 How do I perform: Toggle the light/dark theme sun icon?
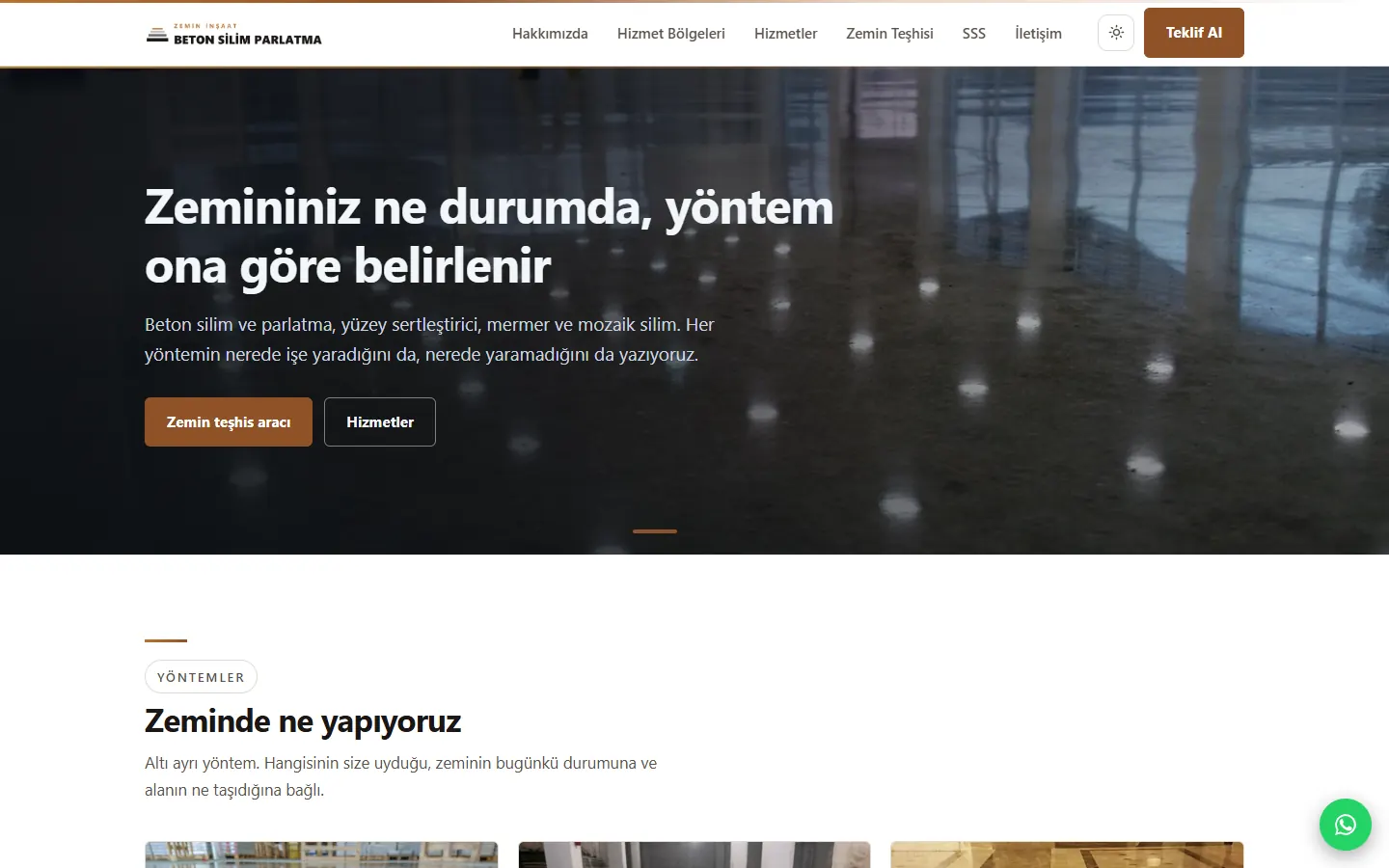1116,33
